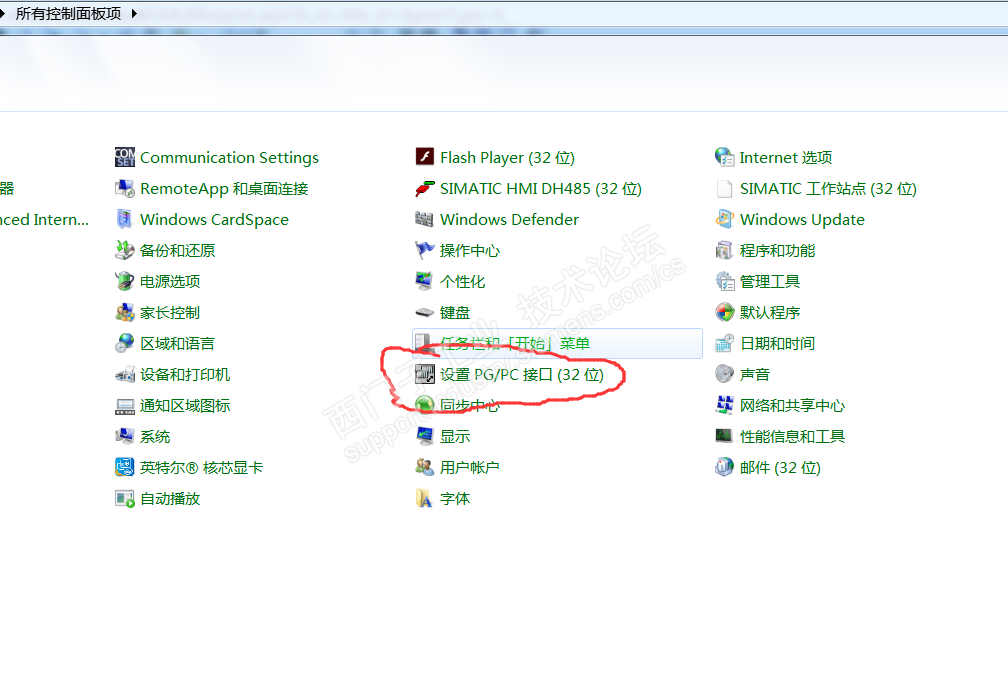Click the 日期和时间 clock icon
This screenshot has width=1008, height=687.
point(724,343)
